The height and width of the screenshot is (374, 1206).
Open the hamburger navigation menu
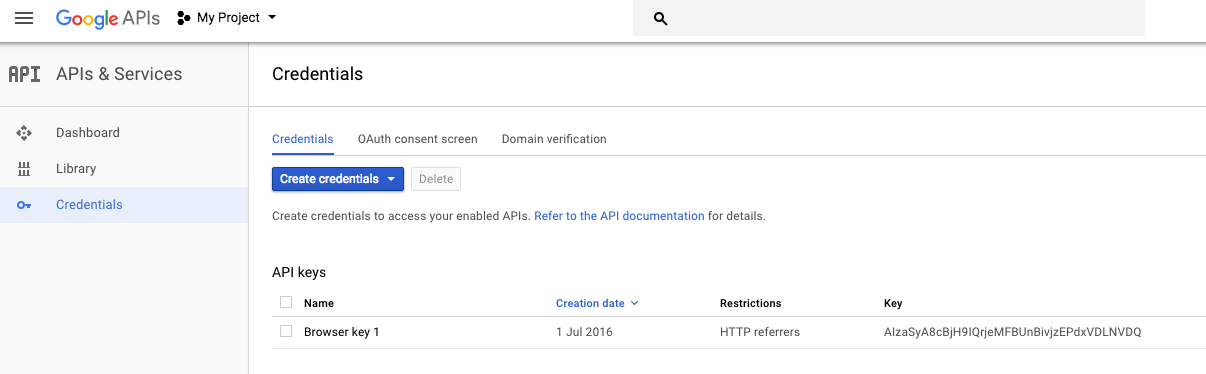pyautogui.click(x=24, y=18)
